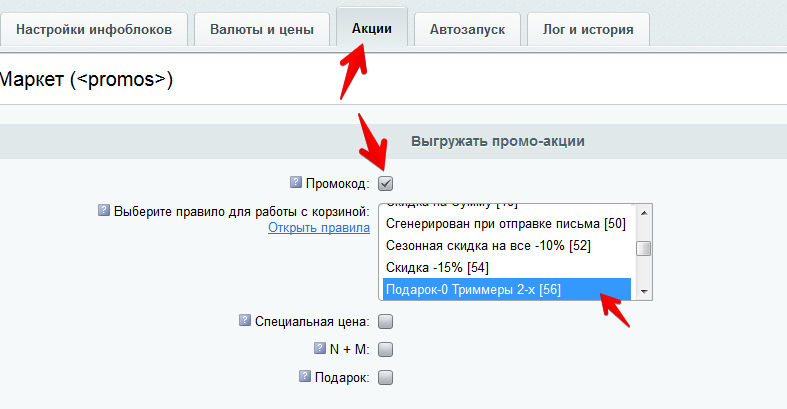Disable the Промокод checkbox
This screenshot has width=787, height=409.
(386, 183)
